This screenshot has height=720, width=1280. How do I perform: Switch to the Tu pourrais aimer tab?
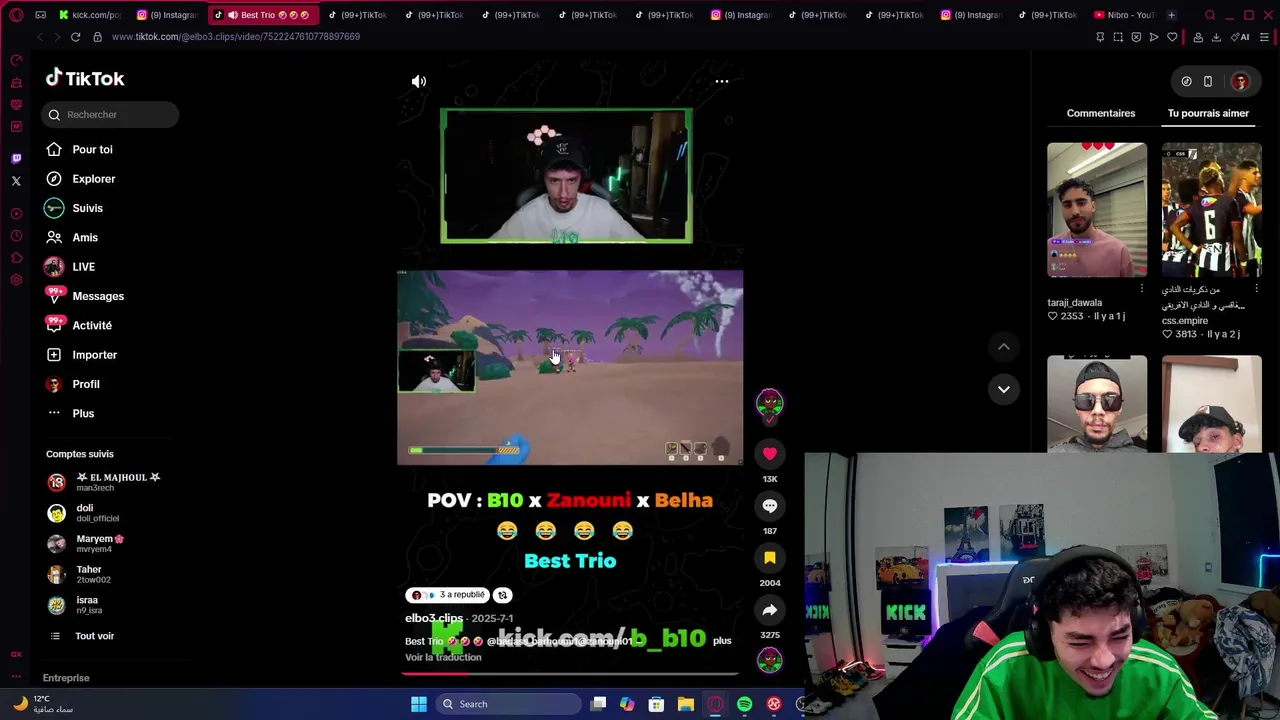pos(1208,113)
